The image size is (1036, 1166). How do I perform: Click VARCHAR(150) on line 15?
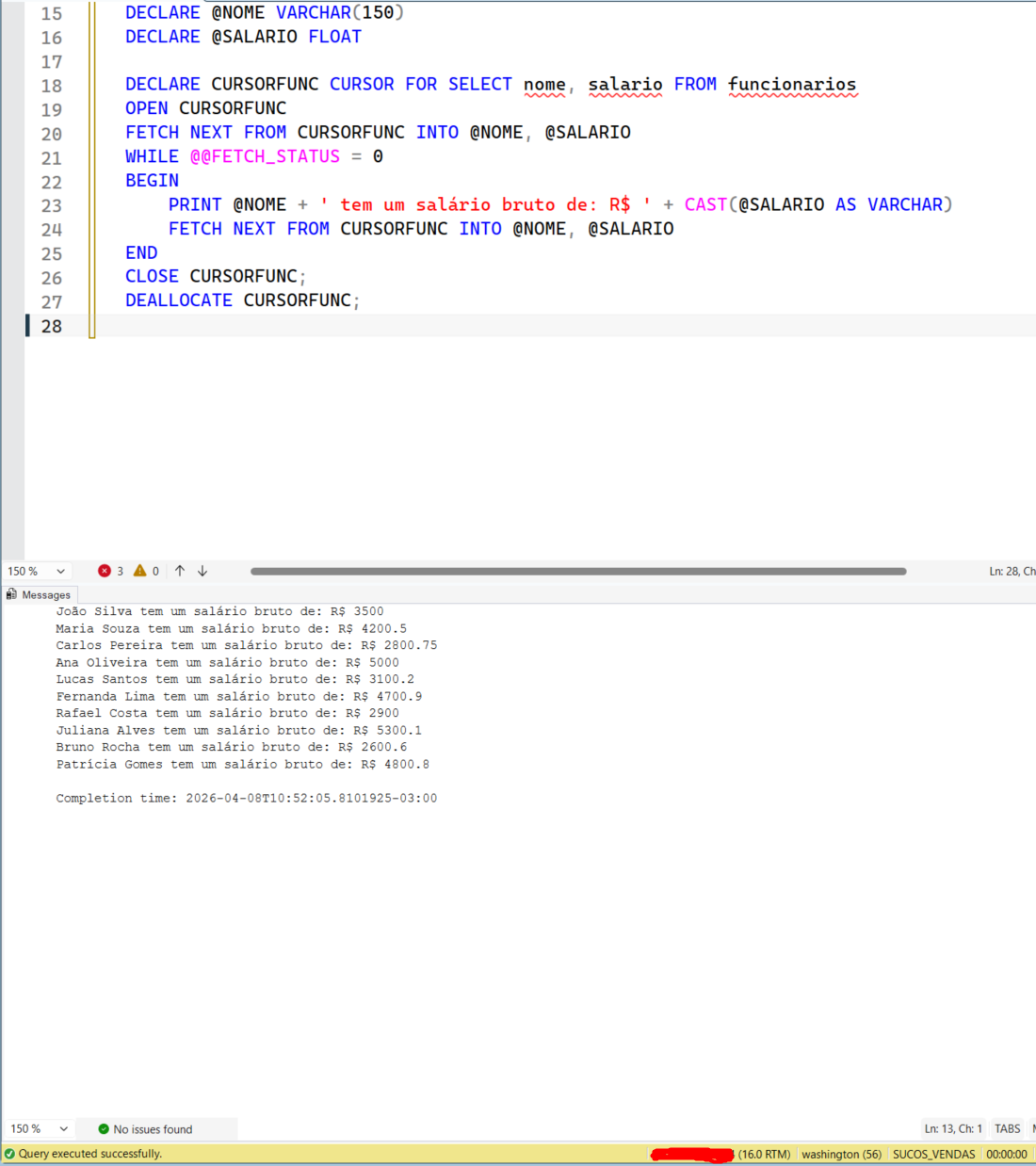(x=340, y=12)
